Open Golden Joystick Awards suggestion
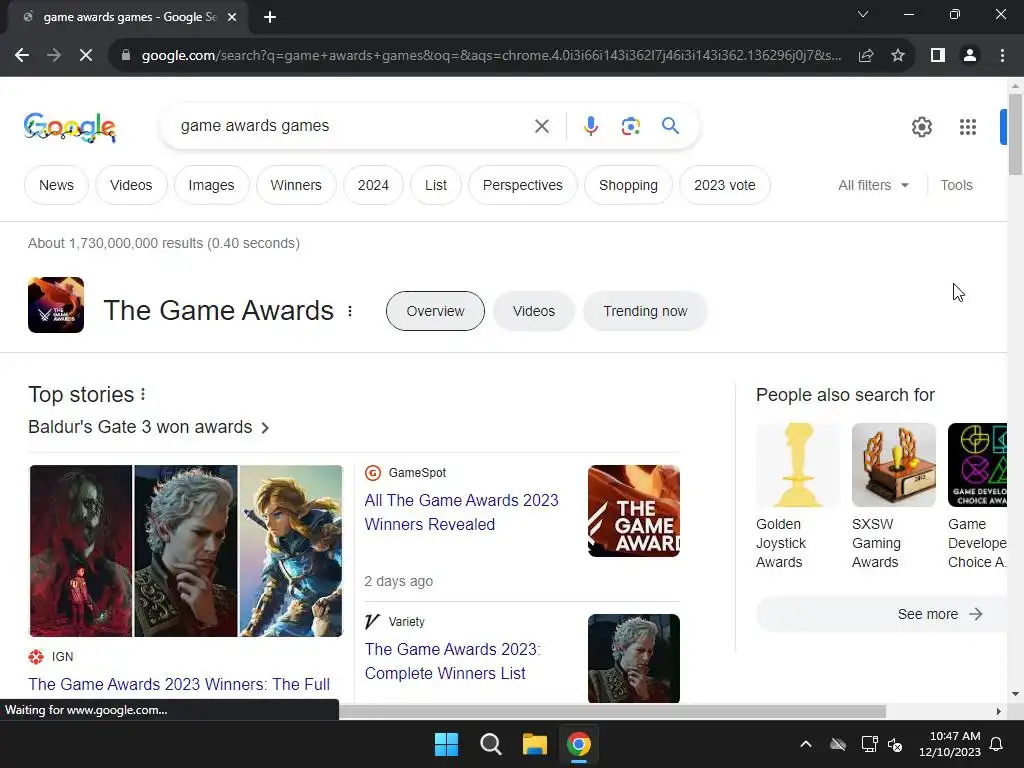The width and height of the screenshot is (1024, 768). click(x=797, y=496)
